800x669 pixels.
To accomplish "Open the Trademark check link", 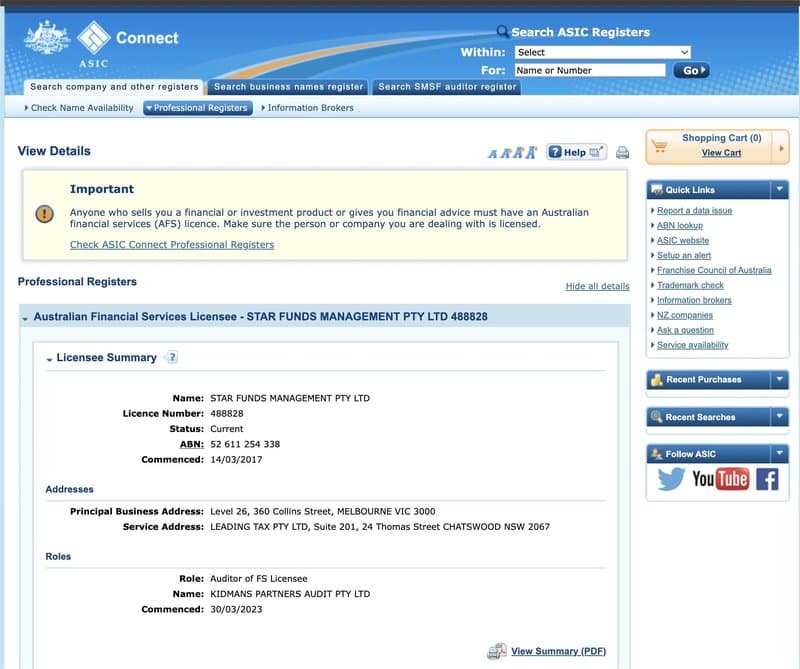I will click(x=690, y=285).
